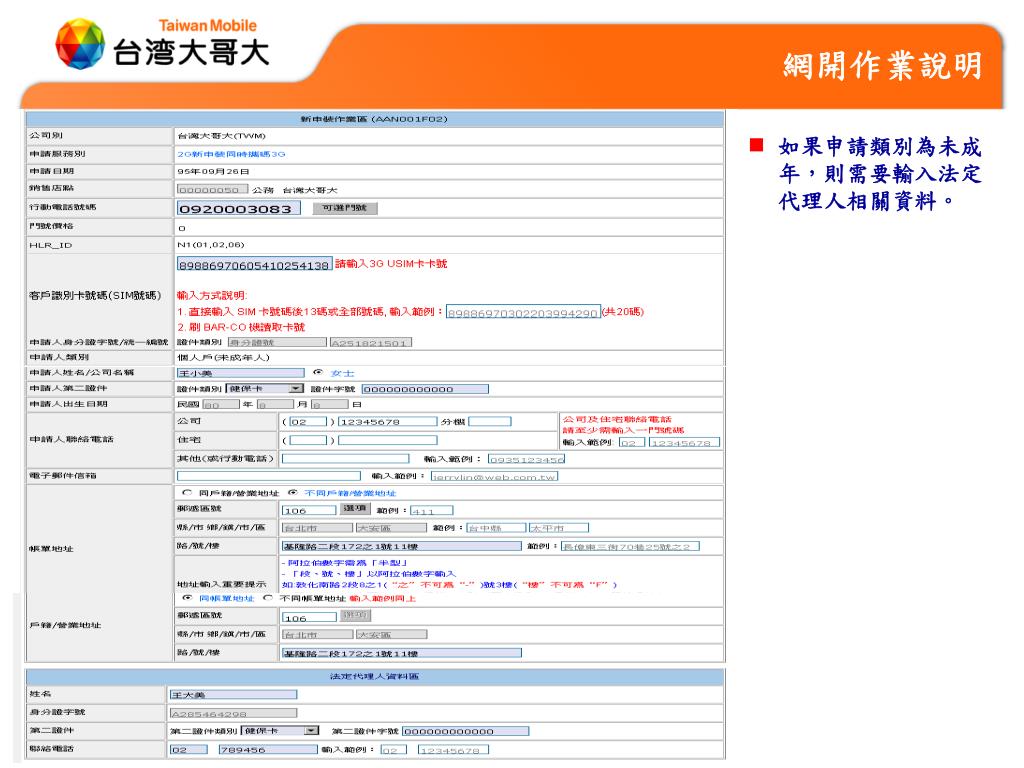Click the SIM card number field 8988697060541...
Viewport: 1024px width, 768px height.
click(255, 265)
